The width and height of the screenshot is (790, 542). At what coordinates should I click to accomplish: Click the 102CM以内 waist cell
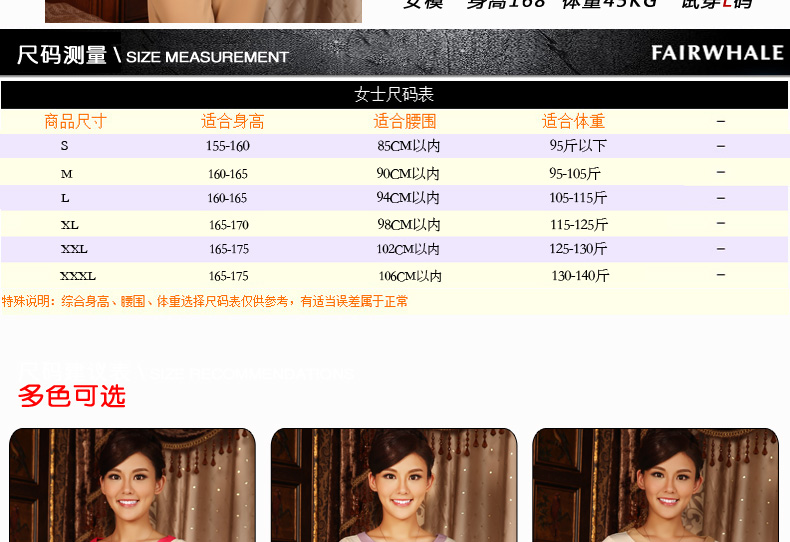point(408,249)
